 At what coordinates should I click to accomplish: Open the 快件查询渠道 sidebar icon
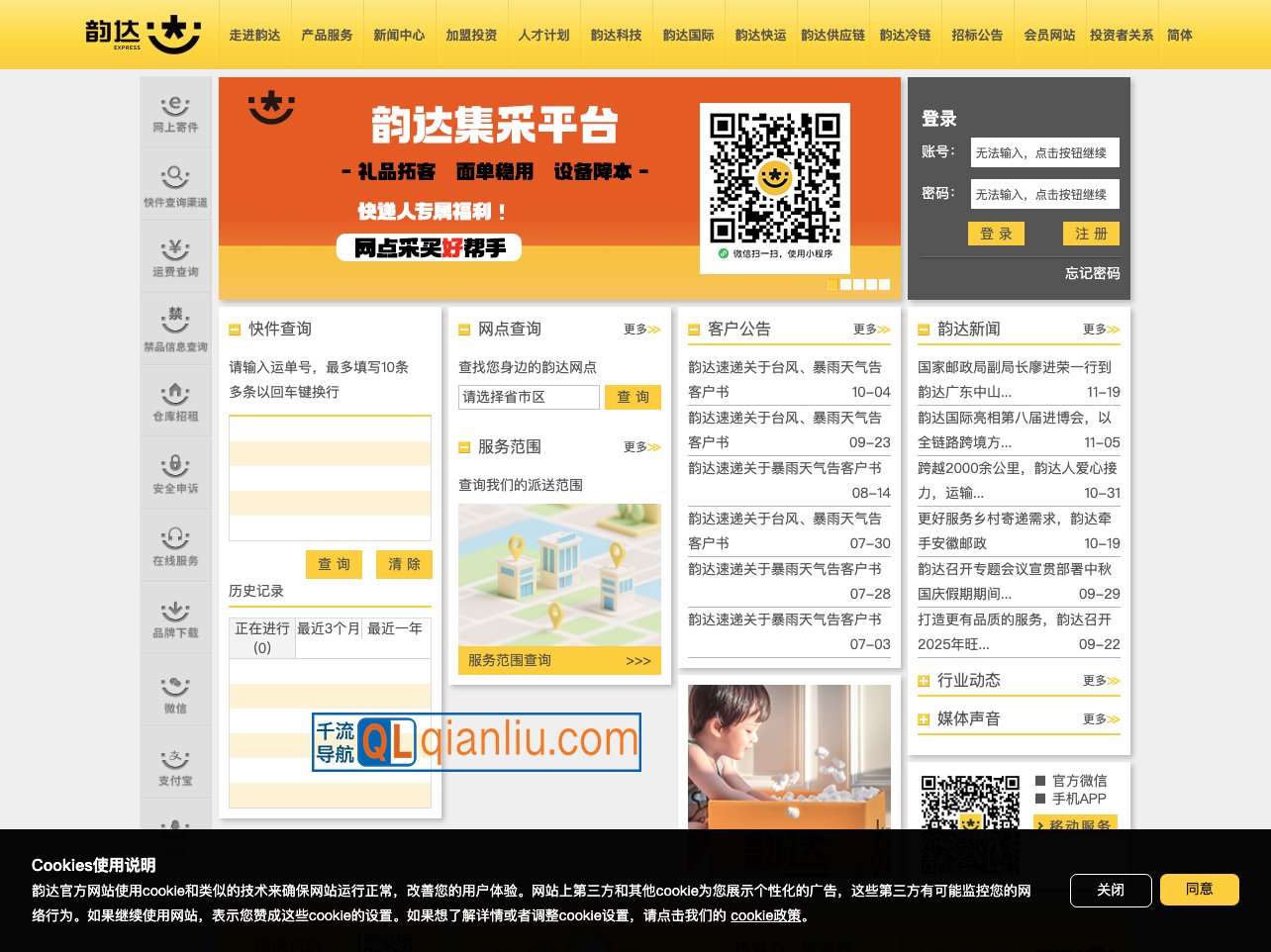click(175, 186)
